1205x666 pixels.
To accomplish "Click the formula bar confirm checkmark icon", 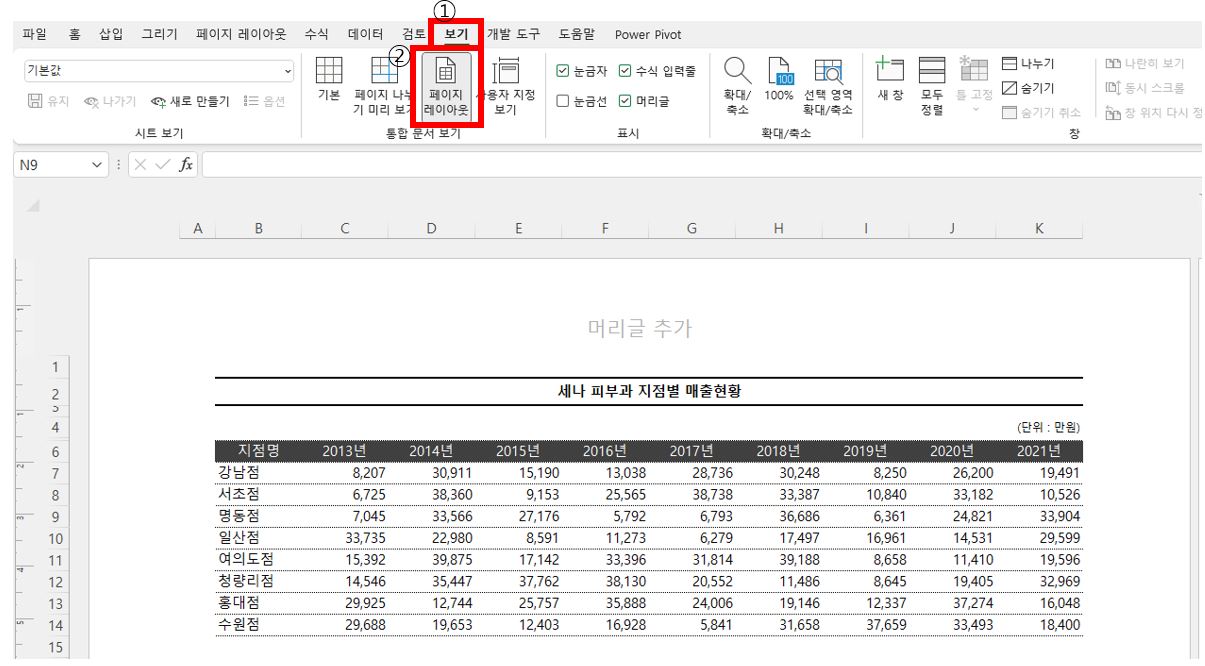I will click(163, 165).
